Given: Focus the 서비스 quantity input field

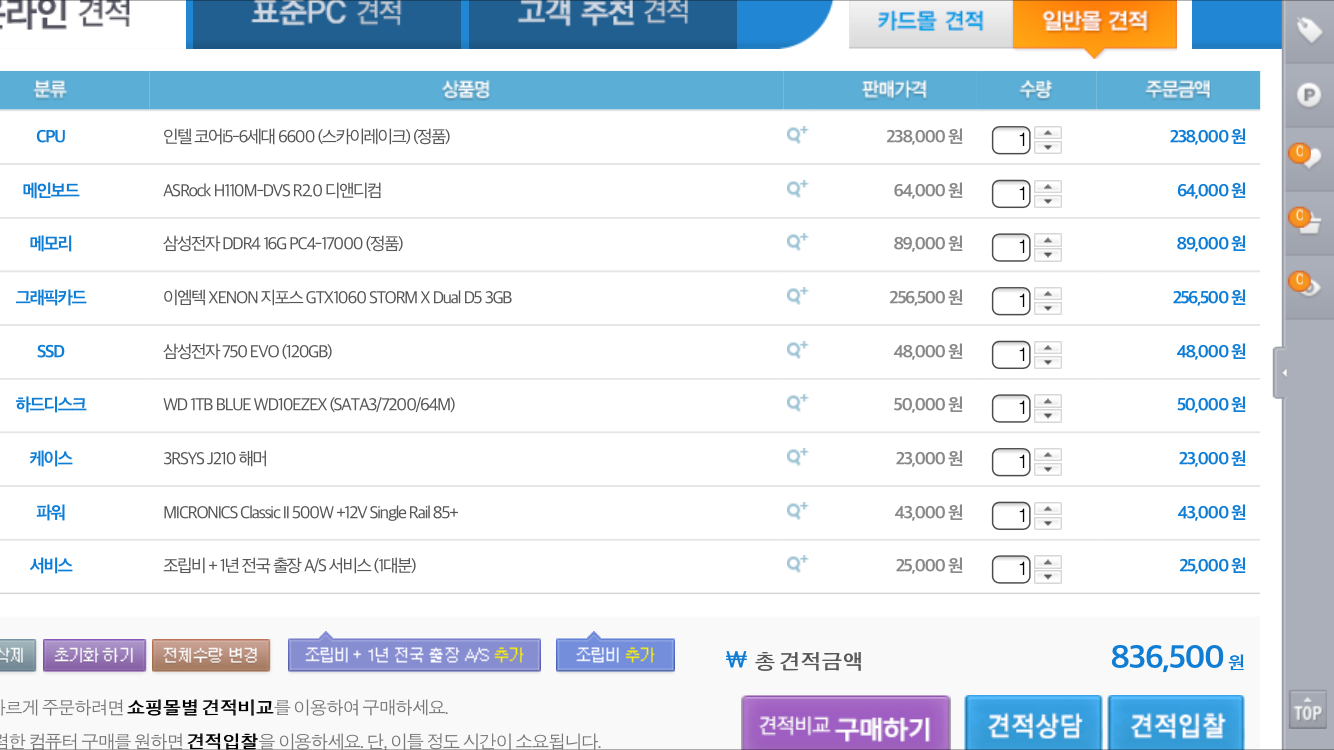Looking at the screenshot, I should pyautogui.click(x=1011, y=569).
